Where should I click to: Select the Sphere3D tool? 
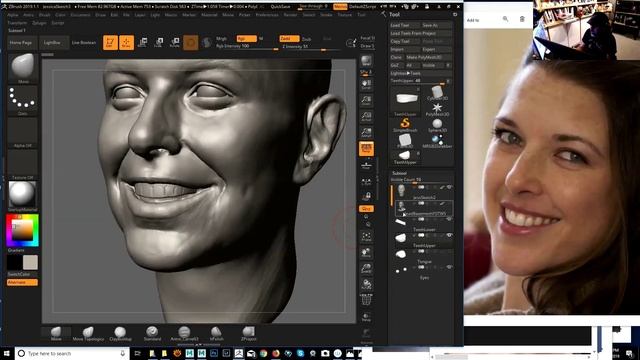point(437,124)
